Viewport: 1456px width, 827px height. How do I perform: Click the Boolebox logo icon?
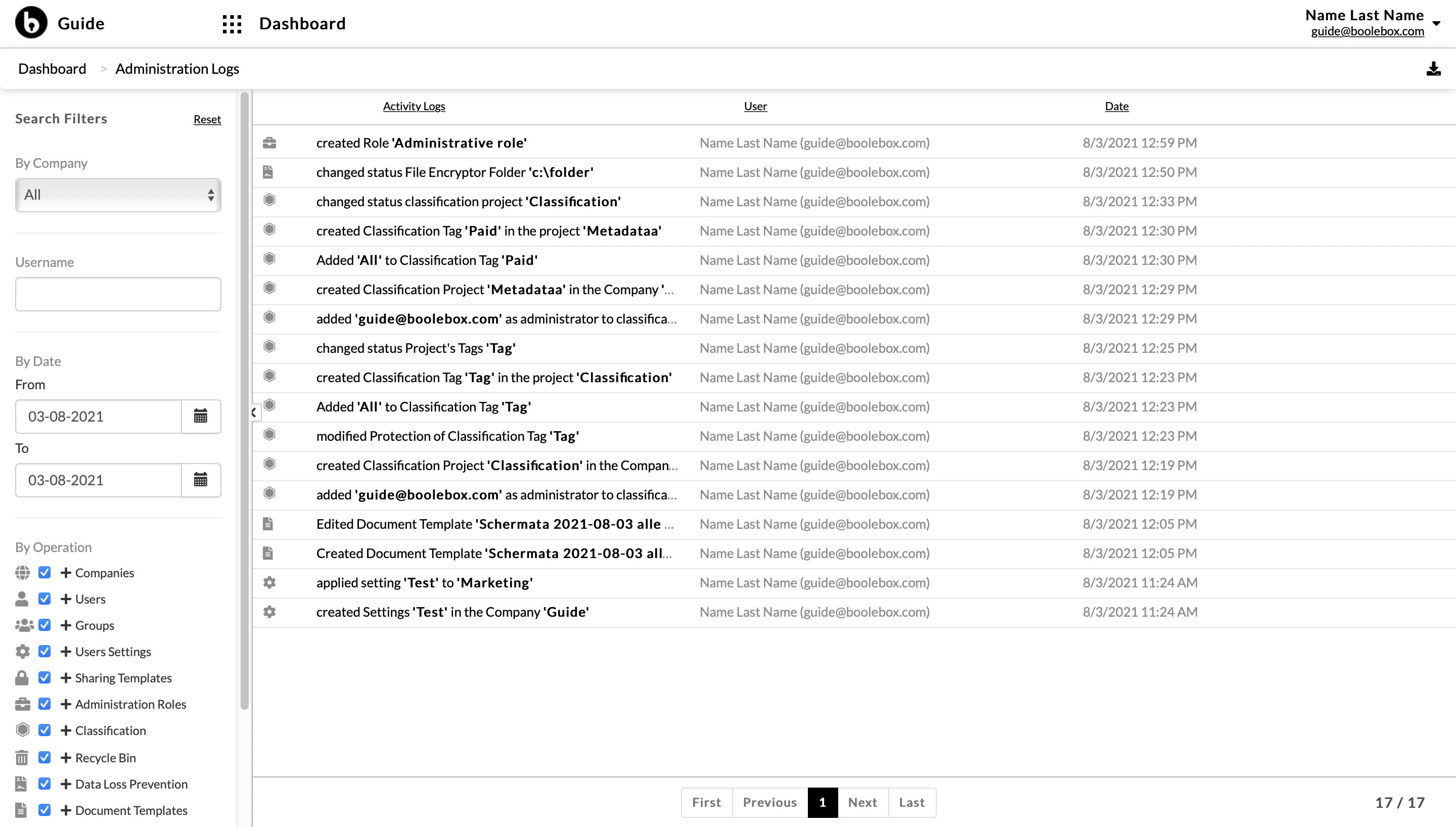pyautogui.click(x=31, y=23)
